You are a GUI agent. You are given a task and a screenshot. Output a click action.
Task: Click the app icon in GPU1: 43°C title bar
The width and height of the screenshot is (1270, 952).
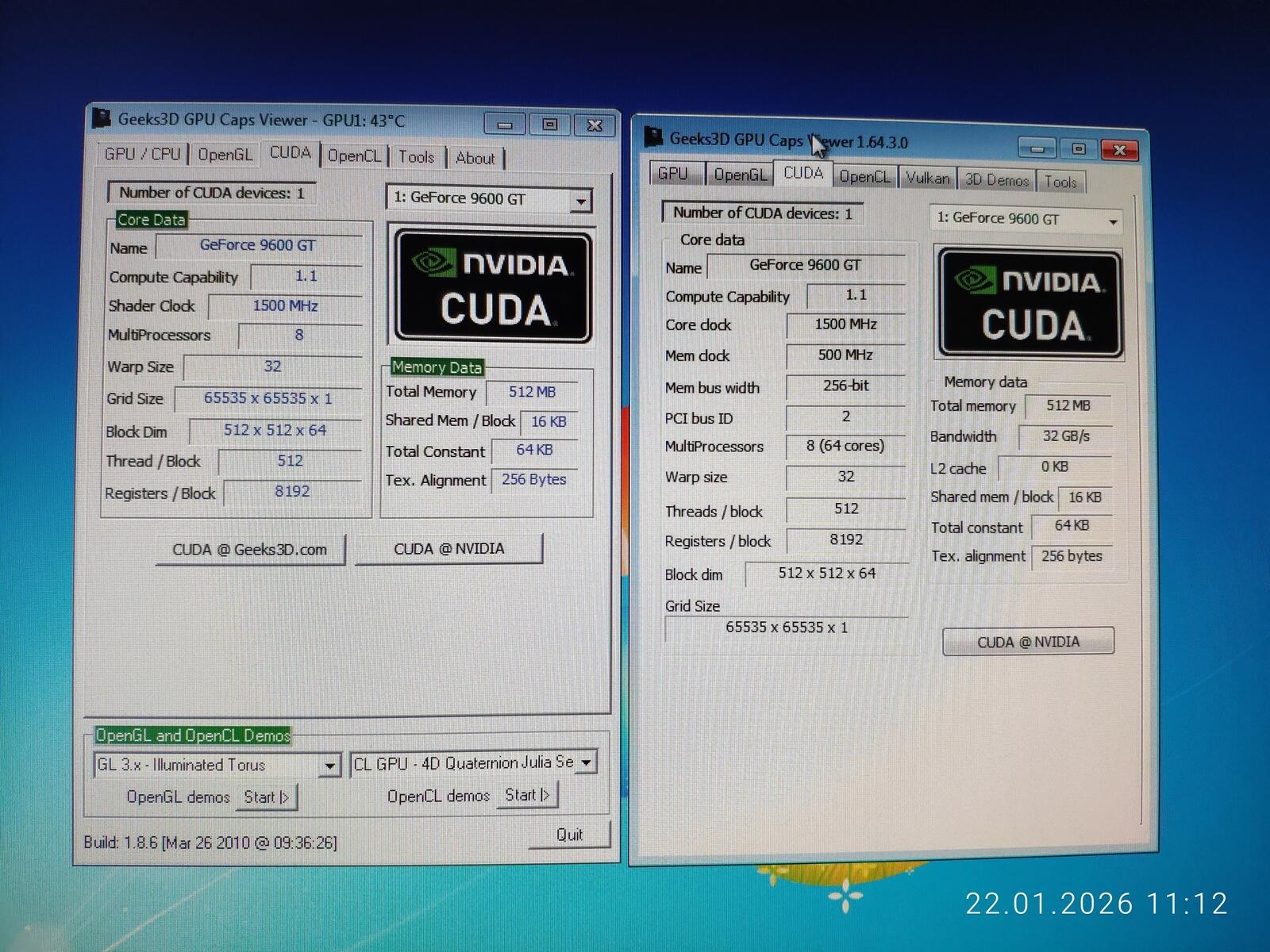pyautogui.click(x=101, y=118)
